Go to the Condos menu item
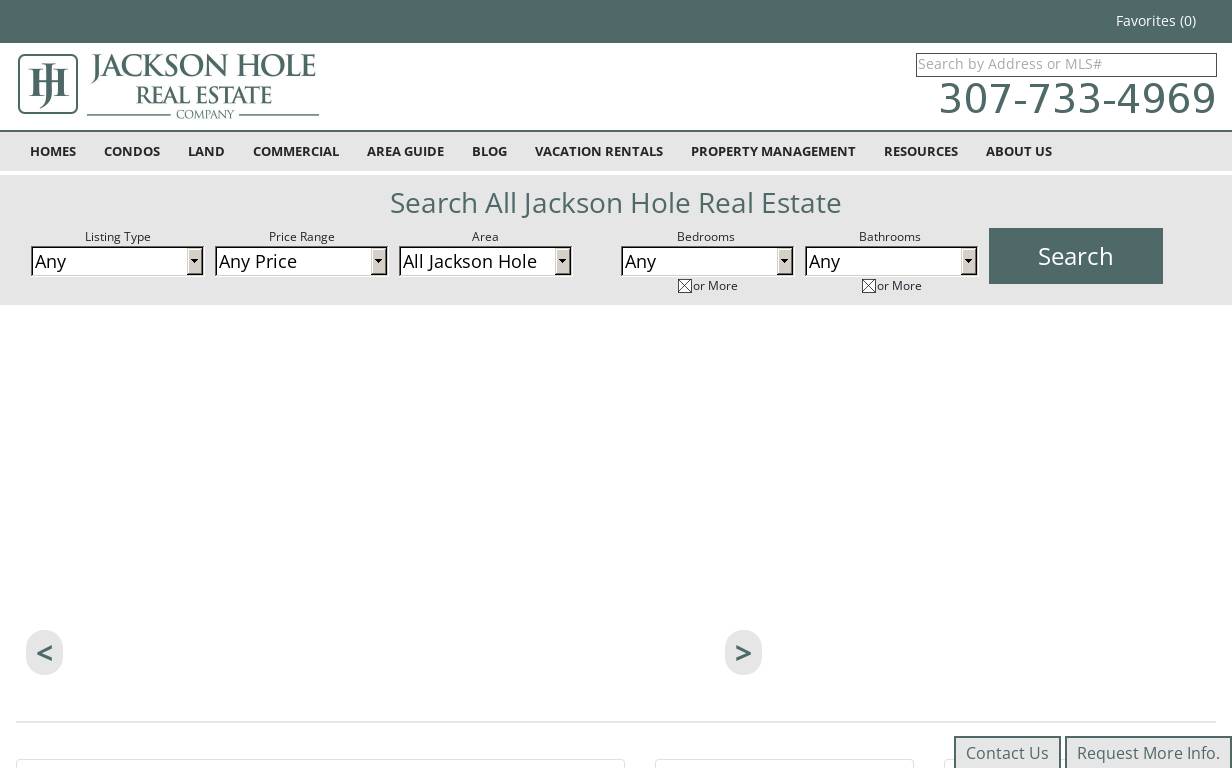The width and height of the screenshot is (1232, 768). pos(132,151)
